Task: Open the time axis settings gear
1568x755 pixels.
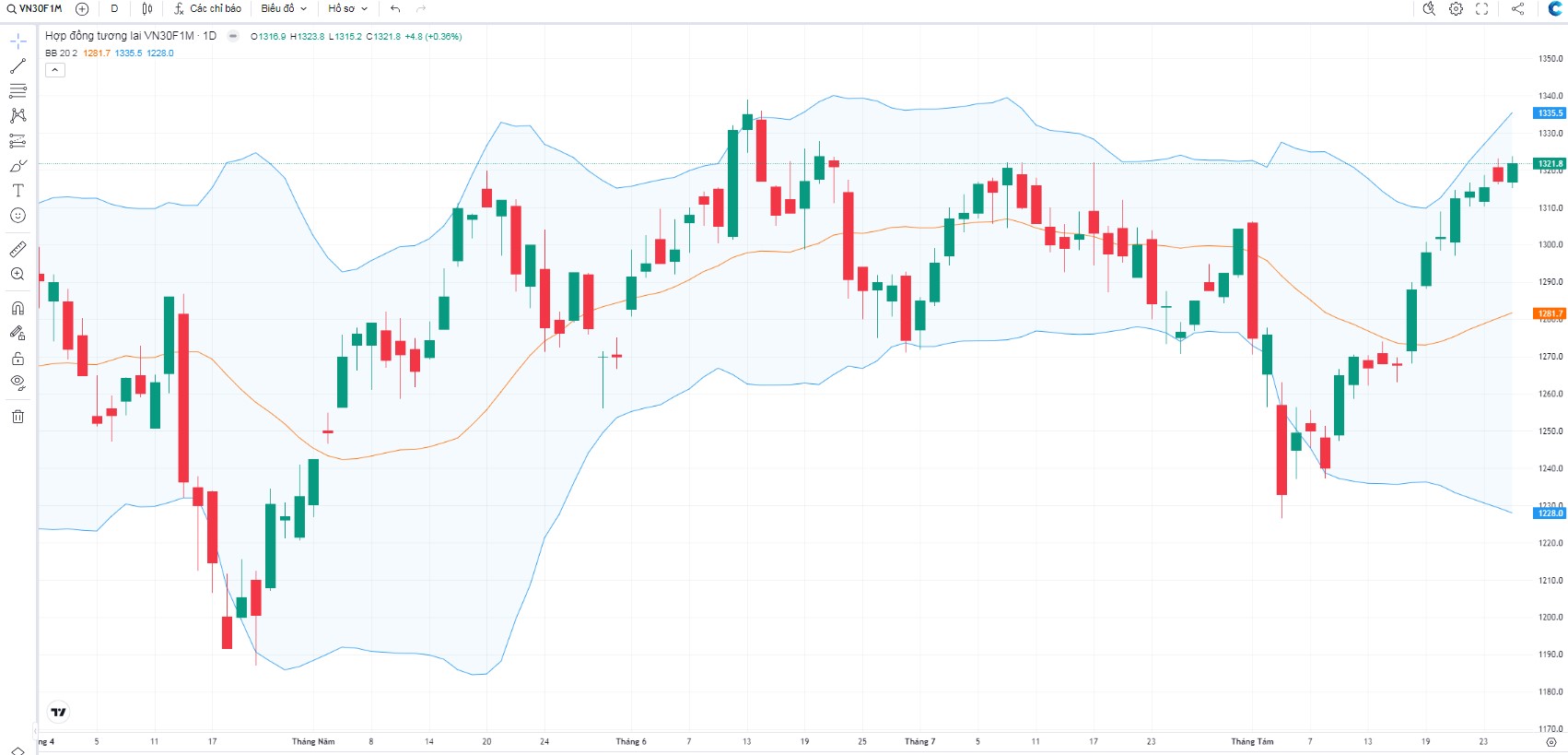Action: (x=1550, y=742)
